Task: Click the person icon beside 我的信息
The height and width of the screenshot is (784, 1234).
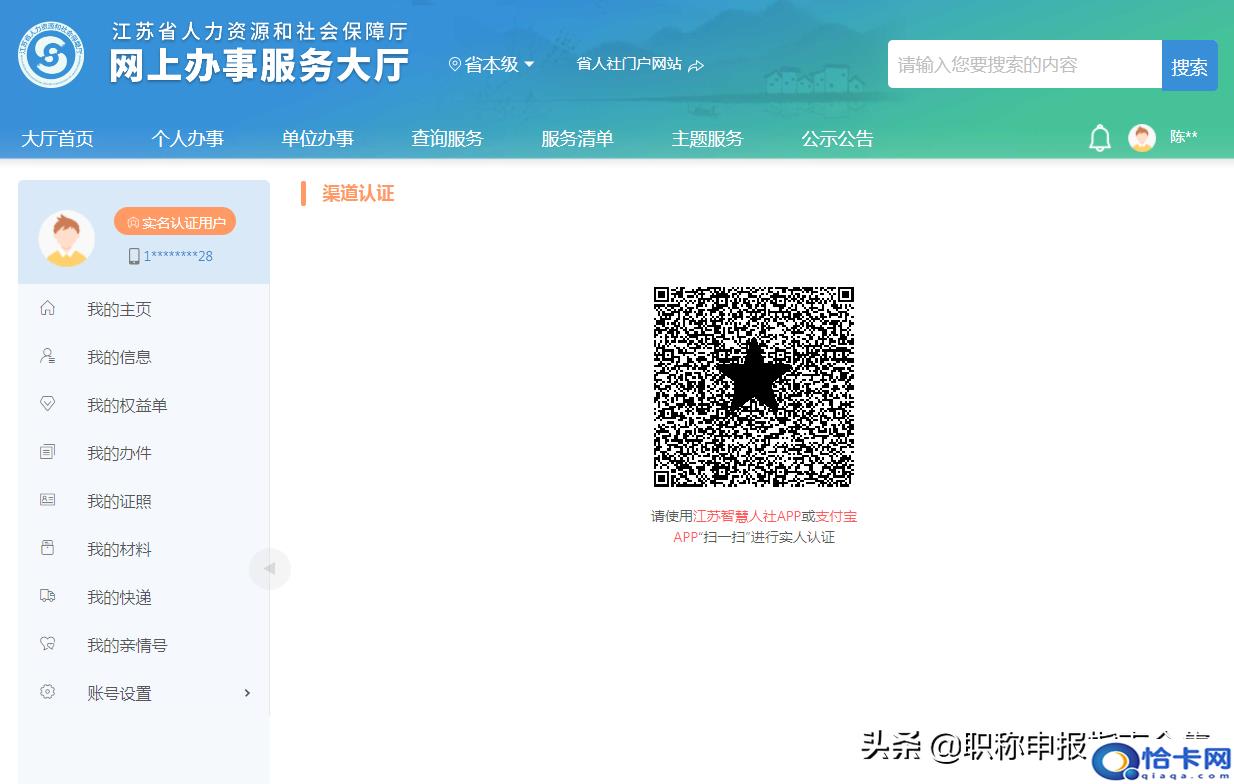Action: 47,356
